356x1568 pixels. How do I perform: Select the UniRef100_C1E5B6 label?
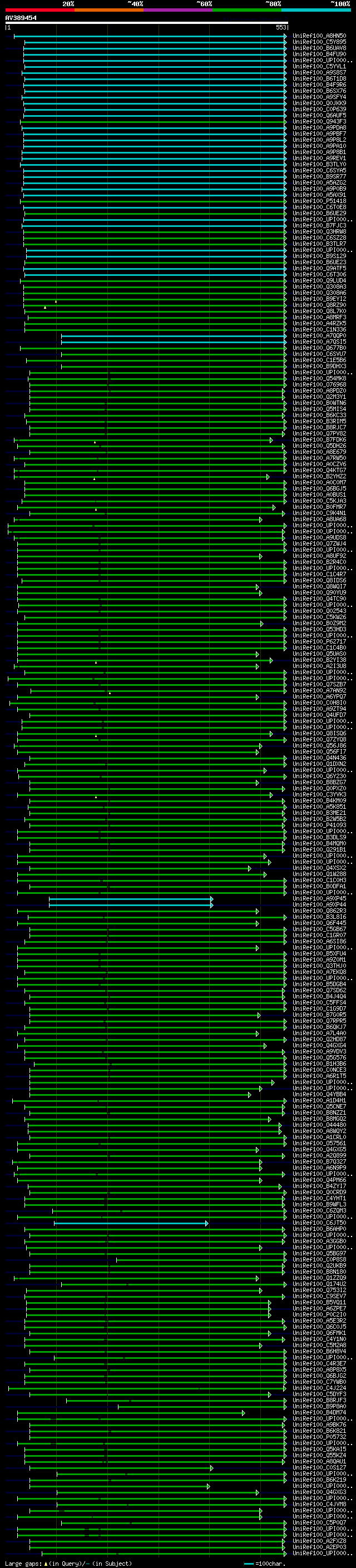(x=319, y=360)
